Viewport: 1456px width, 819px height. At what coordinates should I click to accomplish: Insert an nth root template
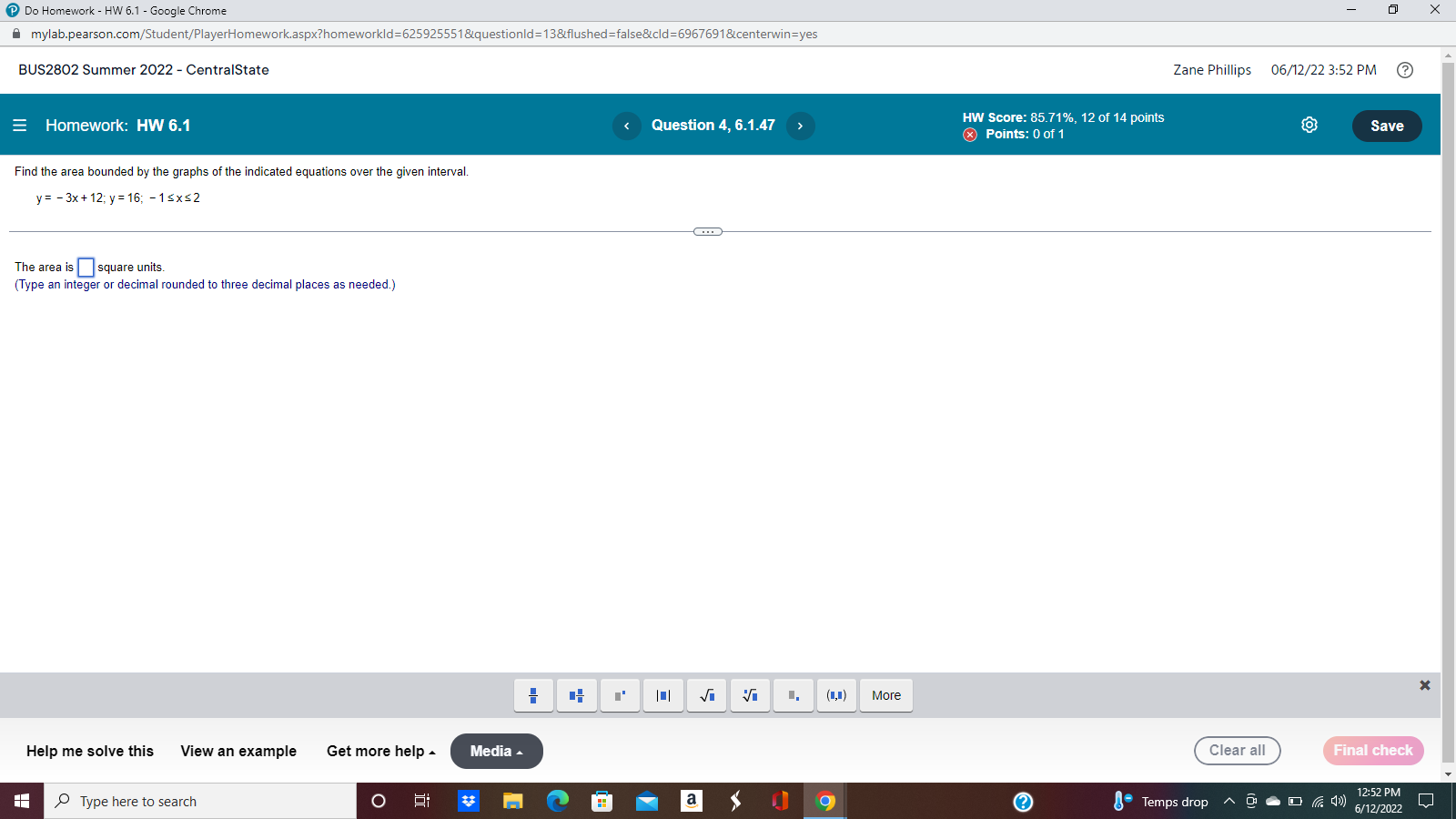coord(749,695)
